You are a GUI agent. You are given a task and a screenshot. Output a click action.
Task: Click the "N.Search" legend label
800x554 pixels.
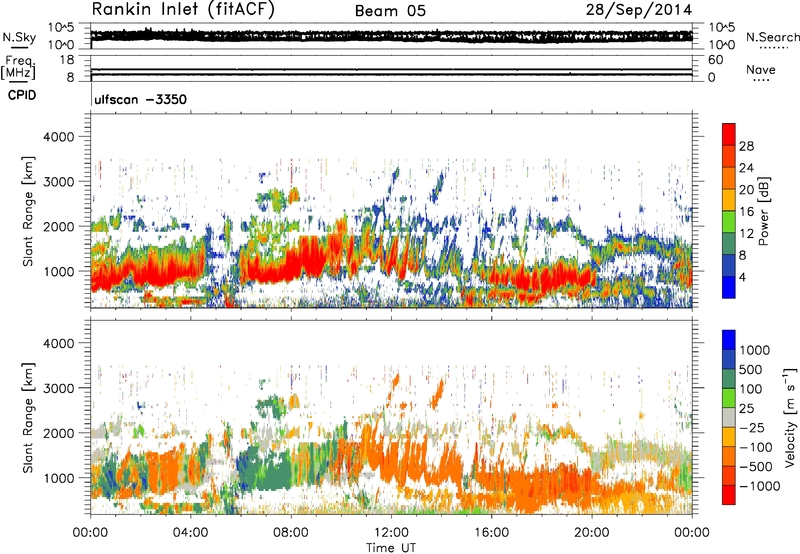pyautogui.click(x=772, y=37)
